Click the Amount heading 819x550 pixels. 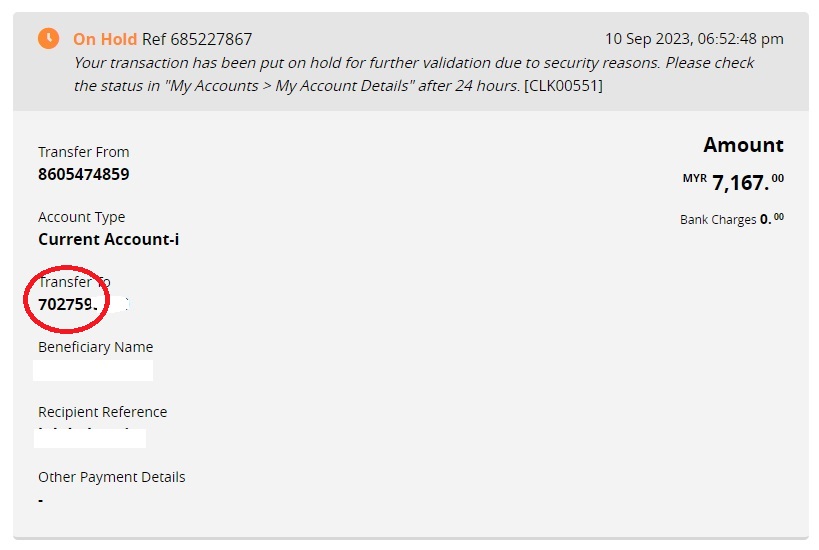(743, 145)
